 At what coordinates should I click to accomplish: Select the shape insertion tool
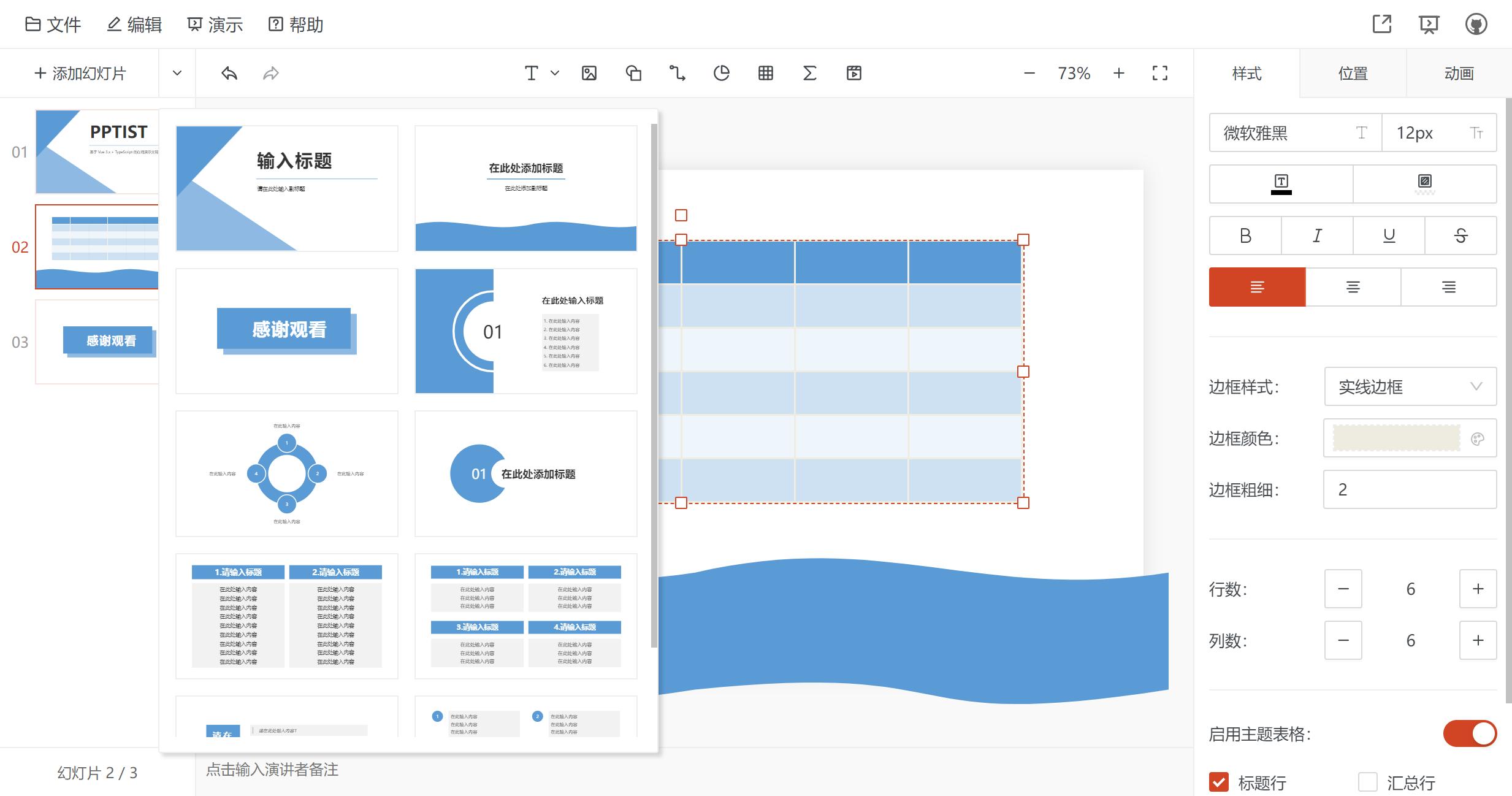pyautogui.click(x=633, y=74)
